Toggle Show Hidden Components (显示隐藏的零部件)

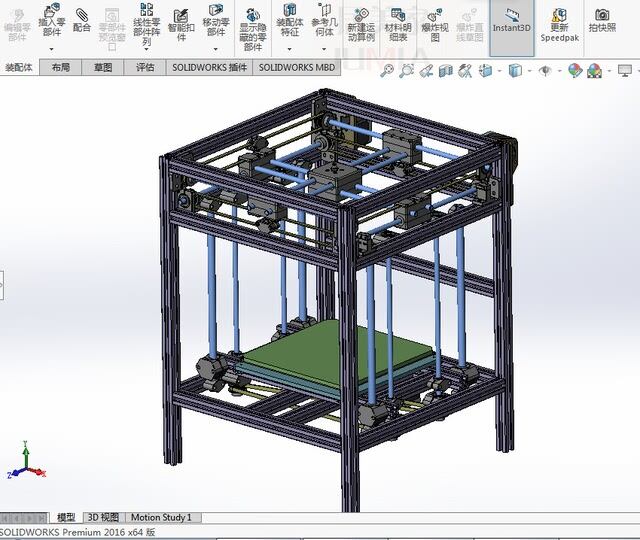tap(253, 25)
